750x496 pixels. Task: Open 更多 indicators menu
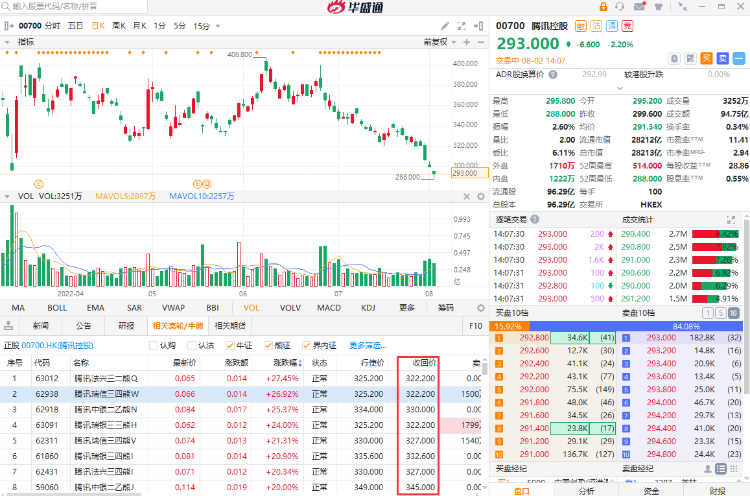pos(407,308)
